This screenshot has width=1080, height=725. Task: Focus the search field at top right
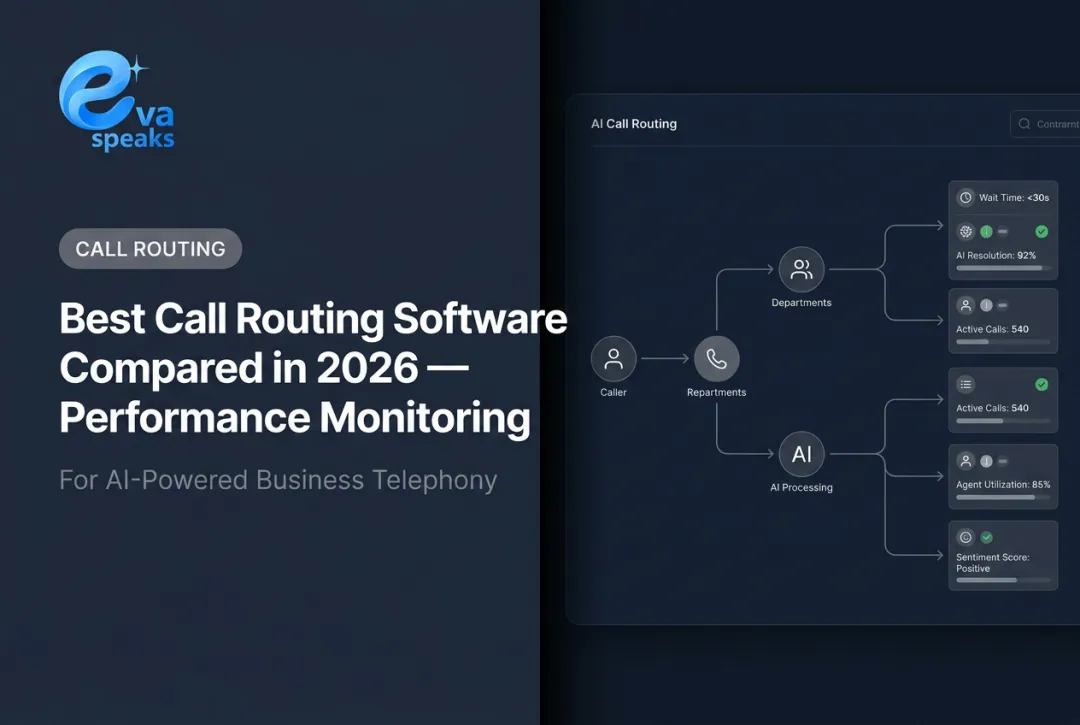coord(1045,124)
